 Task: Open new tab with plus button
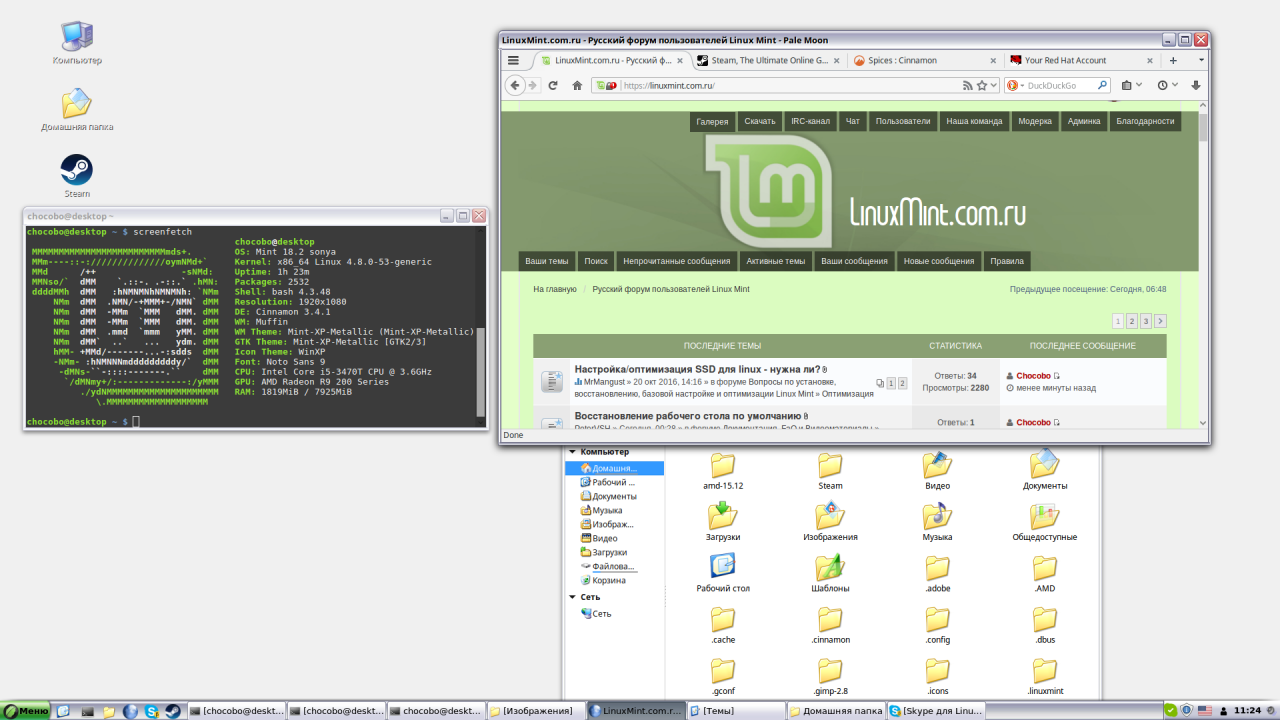pyautogui.click(x=1174, y=60)
